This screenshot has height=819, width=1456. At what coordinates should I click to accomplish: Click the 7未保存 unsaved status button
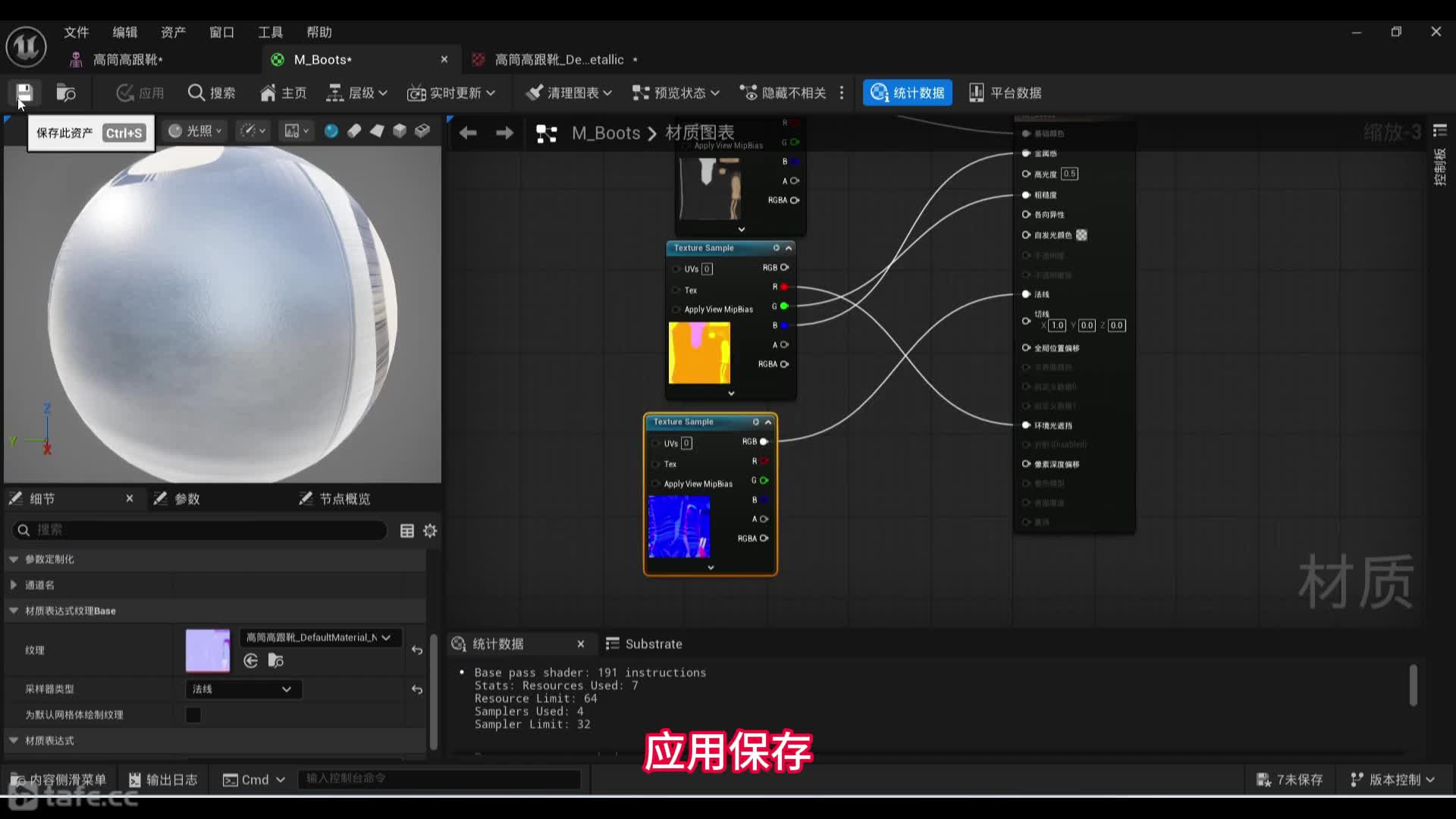coord(1290,780)
